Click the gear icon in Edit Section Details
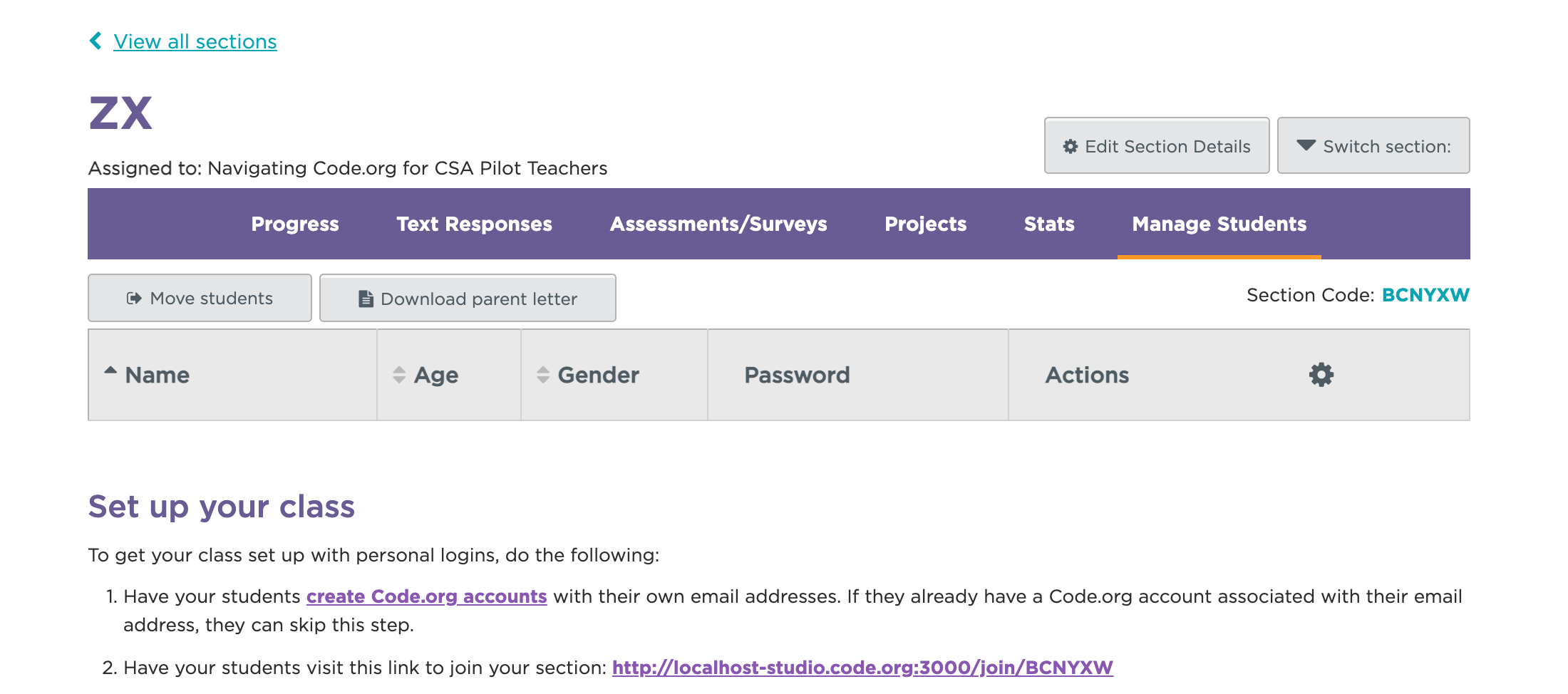The height and width of the screenshot is (694, 1568). [1071, 146]
